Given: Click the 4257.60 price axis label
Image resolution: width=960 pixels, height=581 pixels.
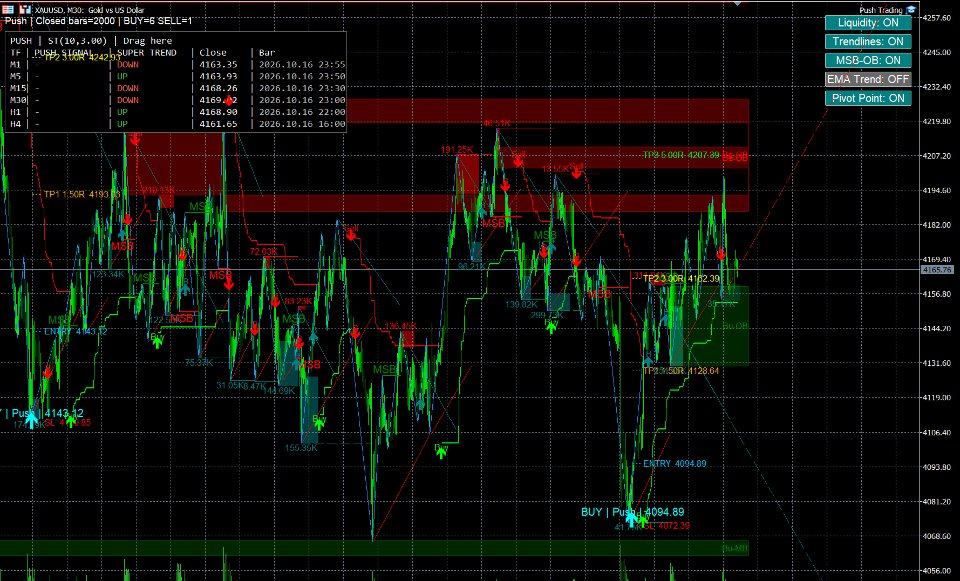Looking at the screenshot, I should (937, 18).
